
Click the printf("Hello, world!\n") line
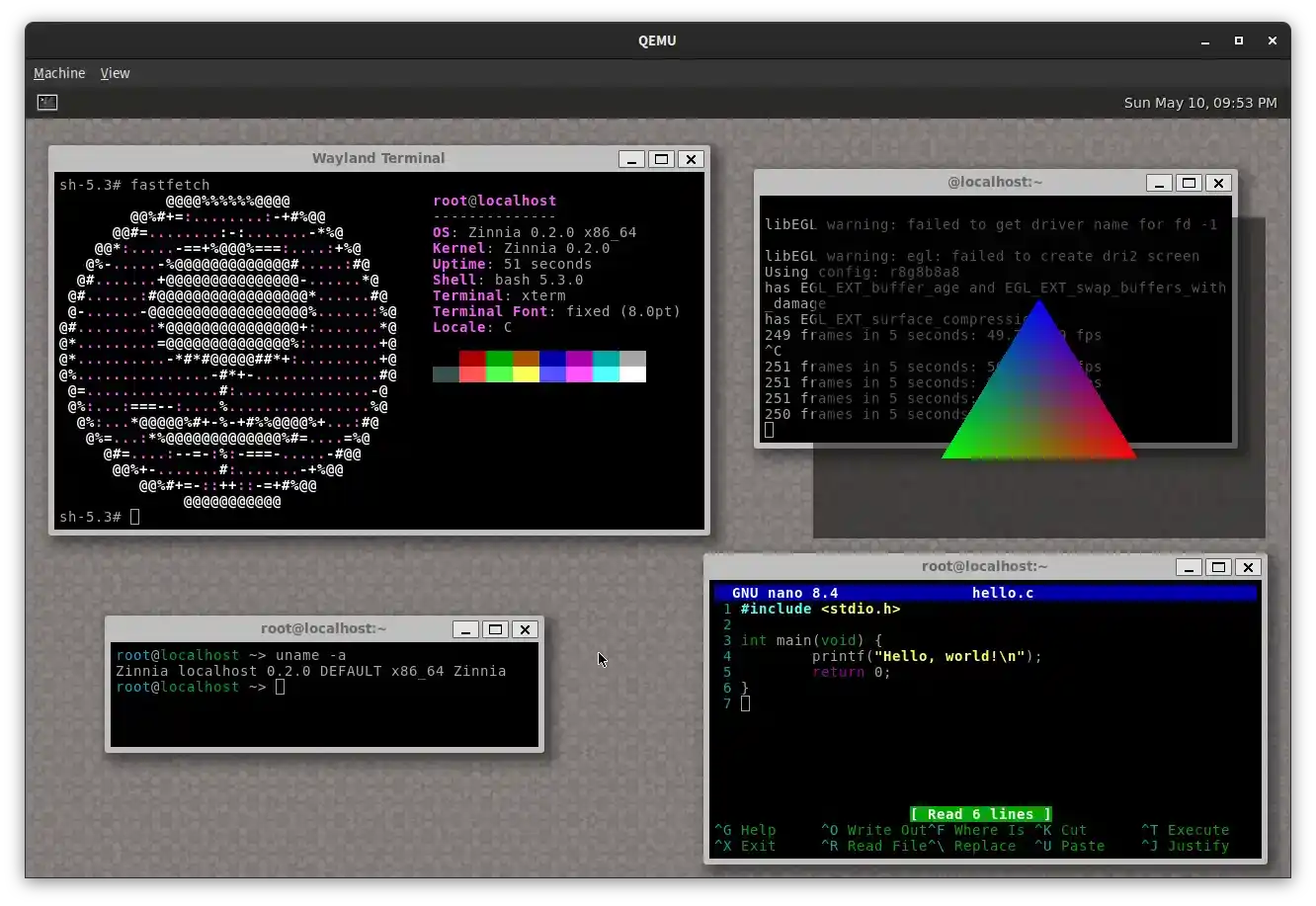click(x=927, y=656)
